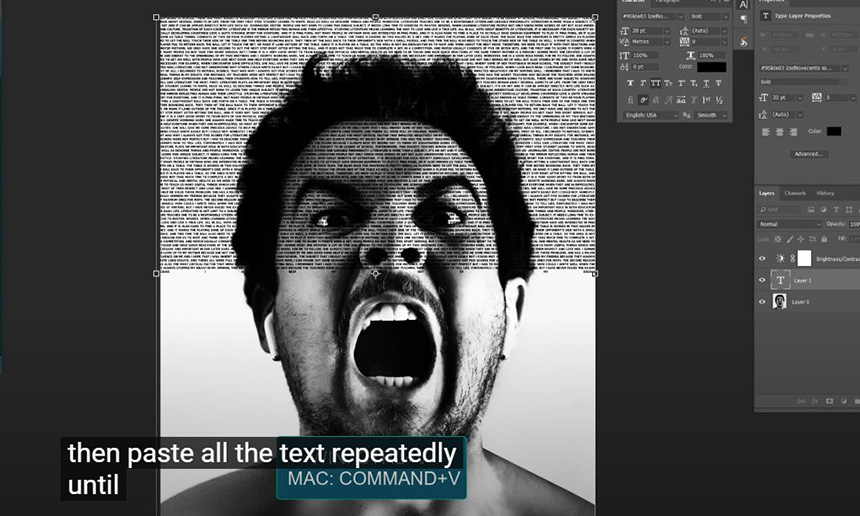Hide the Brightness/Contrast adjustment layer
The width and height of the screenshot is (860, 516).
[x=762, y=258]
